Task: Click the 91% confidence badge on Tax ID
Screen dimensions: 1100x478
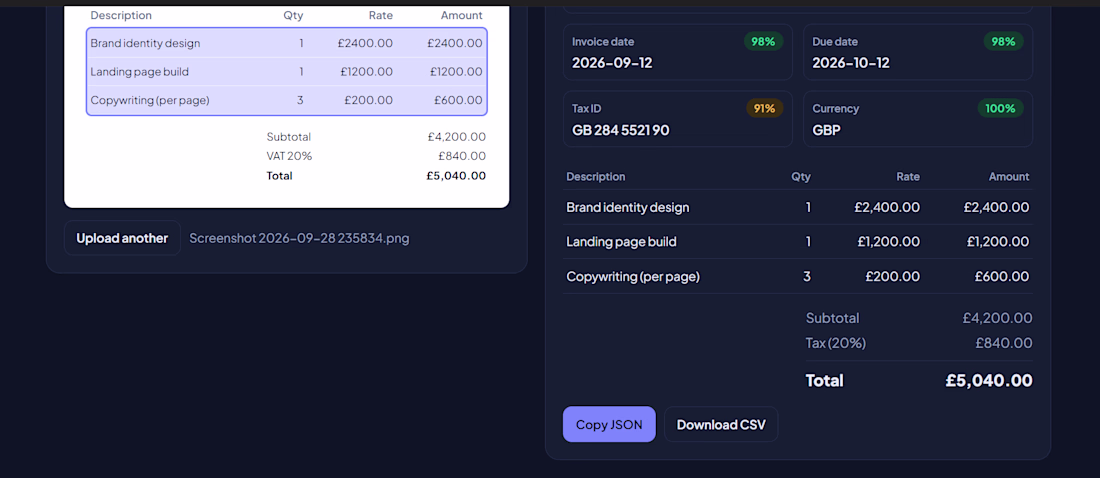Action: [x=765, y=108]
